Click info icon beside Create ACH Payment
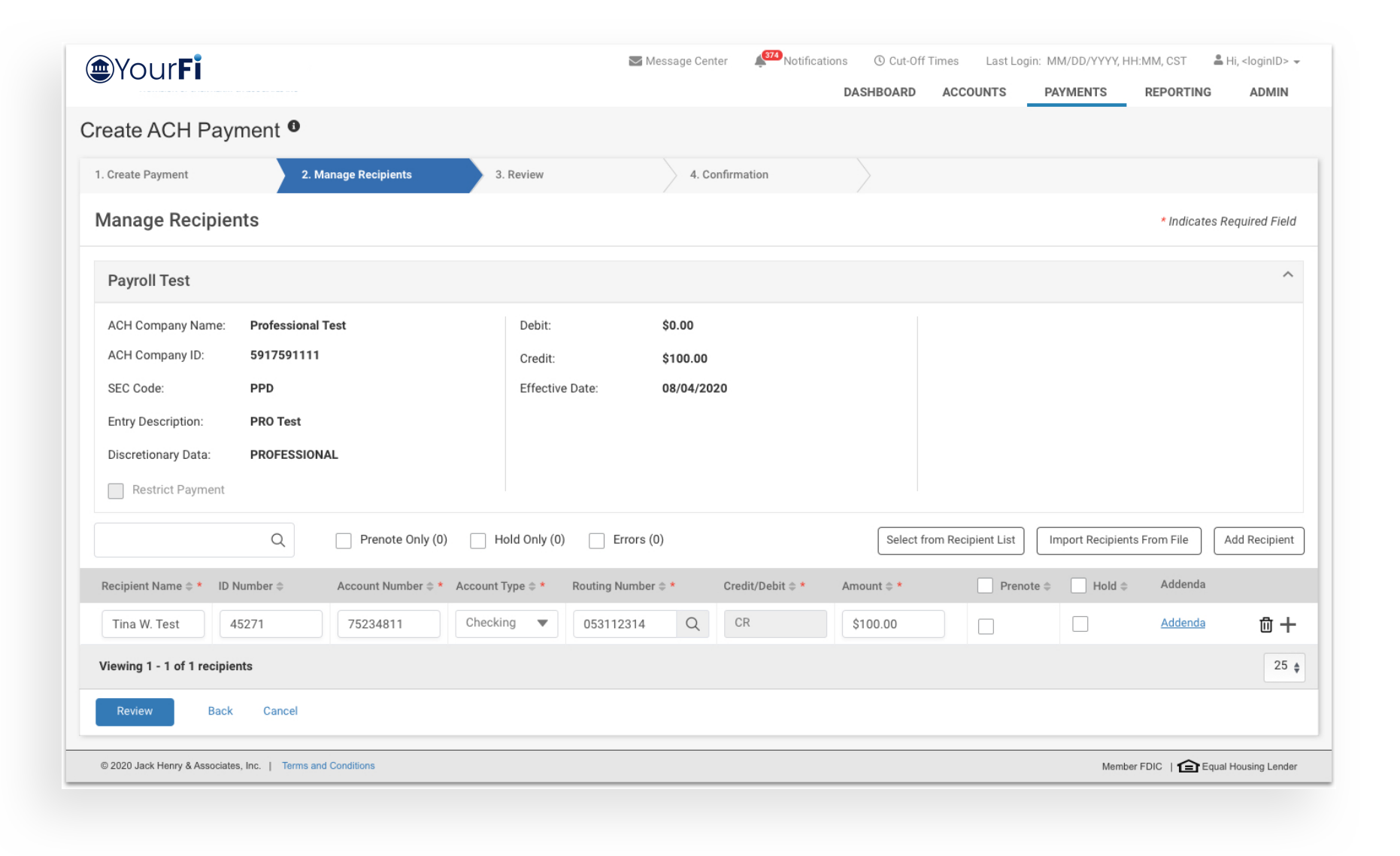Viewport: 1400px width, 856px height. coord(294,126)
